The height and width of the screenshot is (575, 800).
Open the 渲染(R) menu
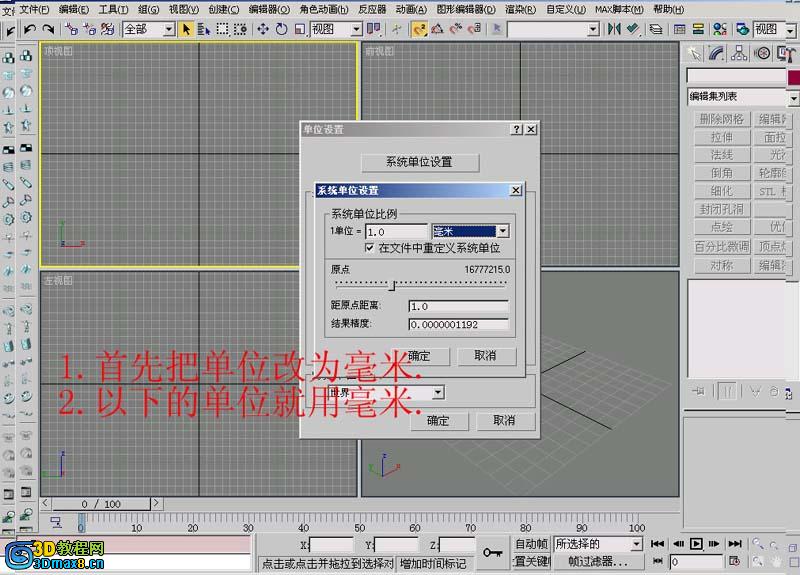tap(520, 9)
